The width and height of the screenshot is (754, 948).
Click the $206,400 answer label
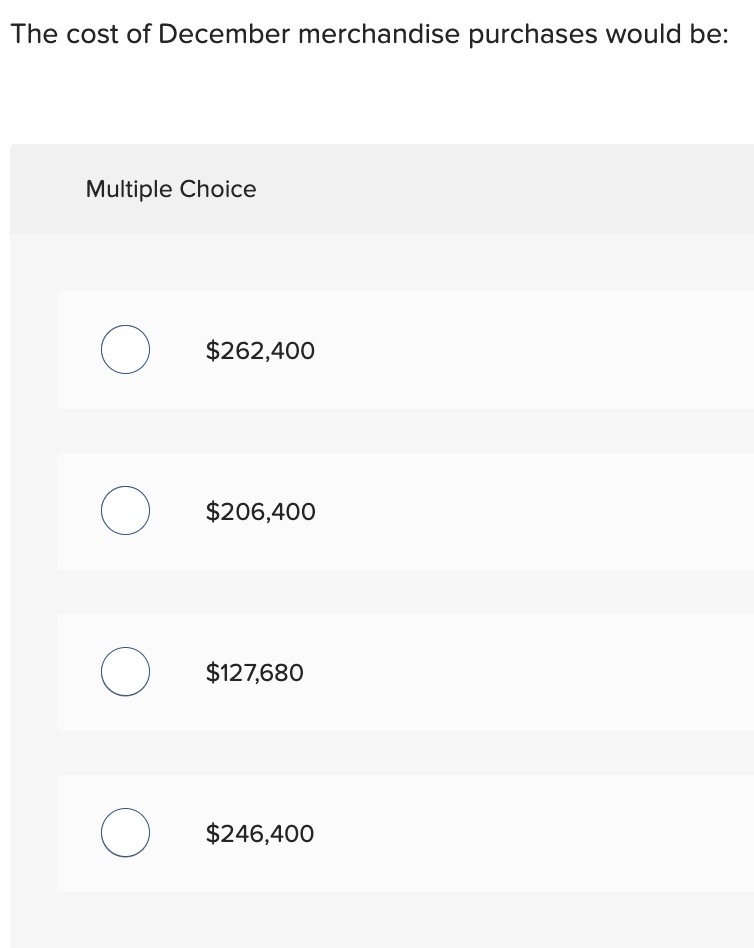pyautogui.click(x=260, y=512)
